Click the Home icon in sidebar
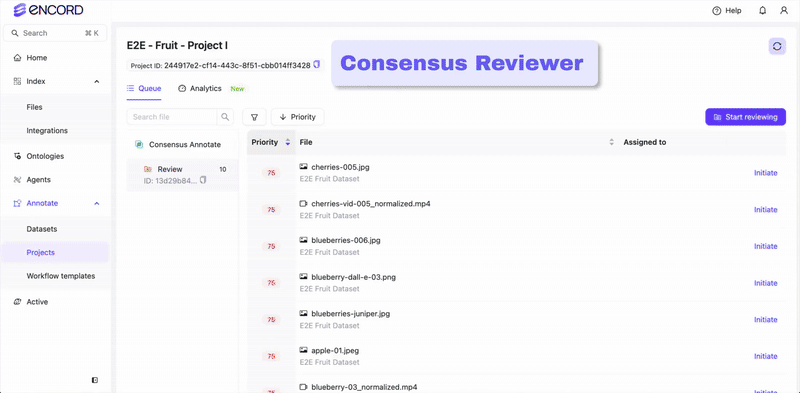This screenshot has width=800, height=393. click(17, 58)
